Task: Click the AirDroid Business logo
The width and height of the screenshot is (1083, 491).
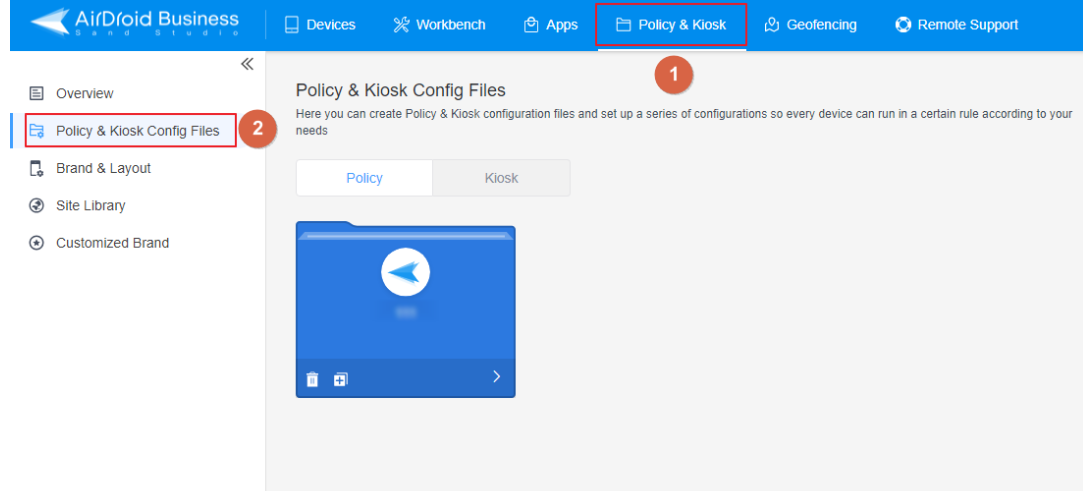Action: click(135, 23)
